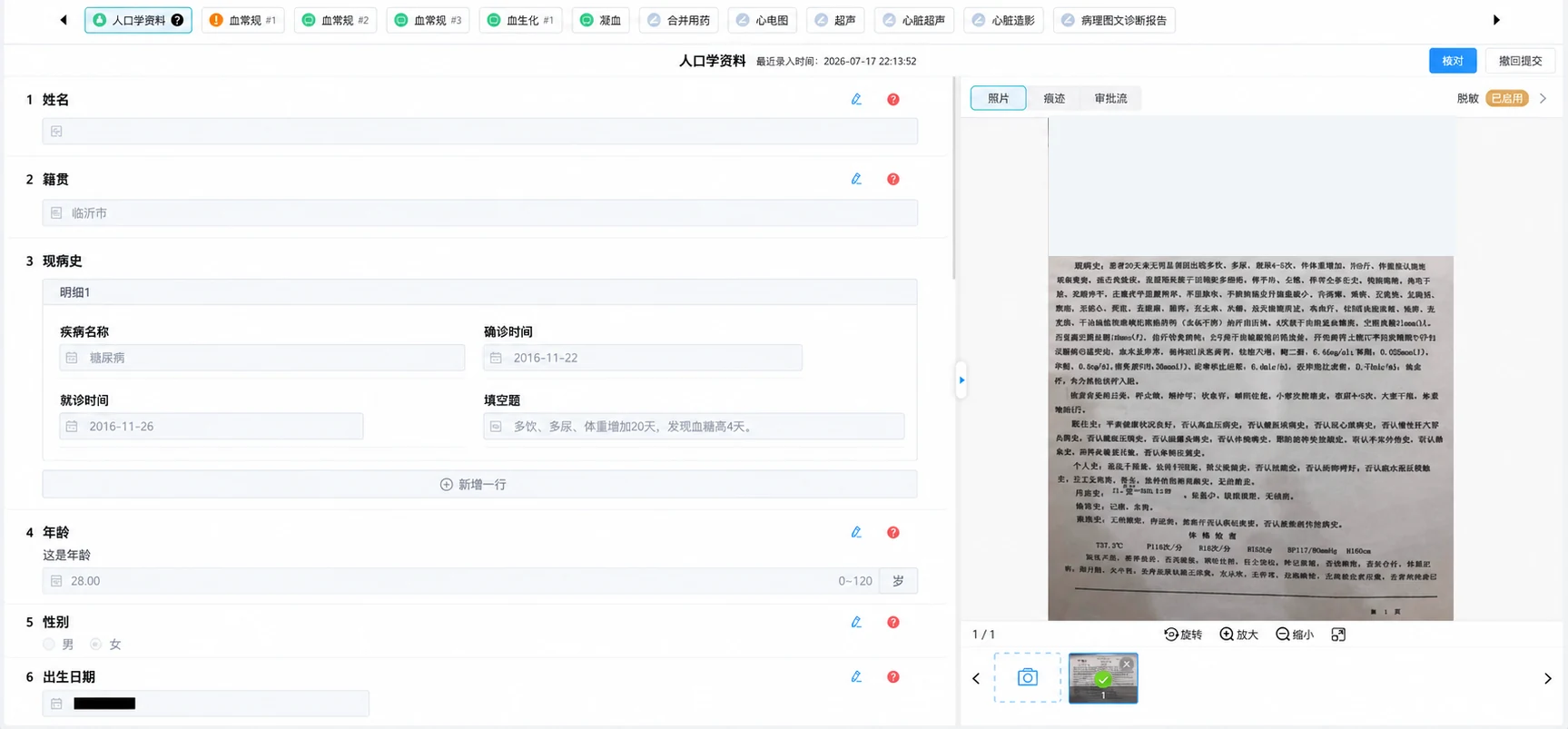Click the pencil icon for 籍贯
Image resolution: width=1568 pixels, height=729 pixels.
pyautogui.click(x=856, y=179)
